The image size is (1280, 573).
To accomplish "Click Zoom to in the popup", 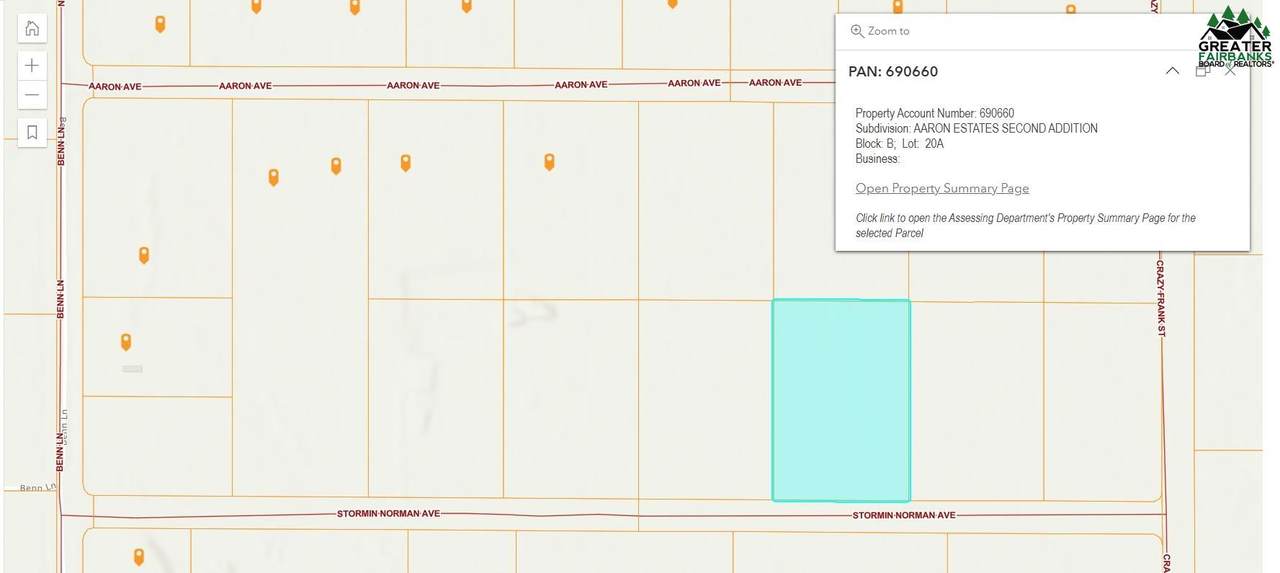I will [x=880, y=31].
